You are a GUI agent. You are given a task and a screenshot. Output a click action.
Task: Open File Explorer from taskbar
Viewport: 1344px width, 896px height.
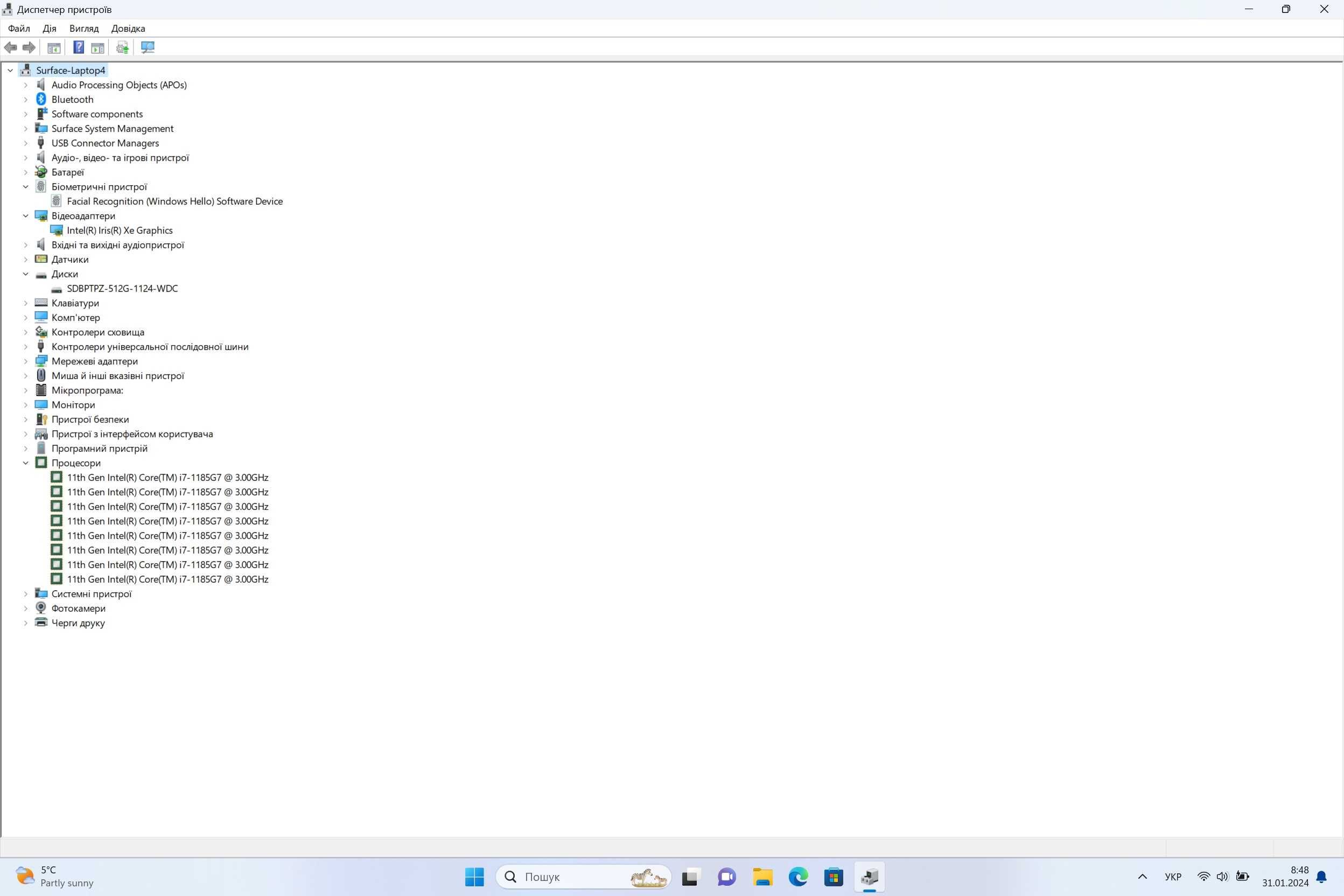coord(762,877)
